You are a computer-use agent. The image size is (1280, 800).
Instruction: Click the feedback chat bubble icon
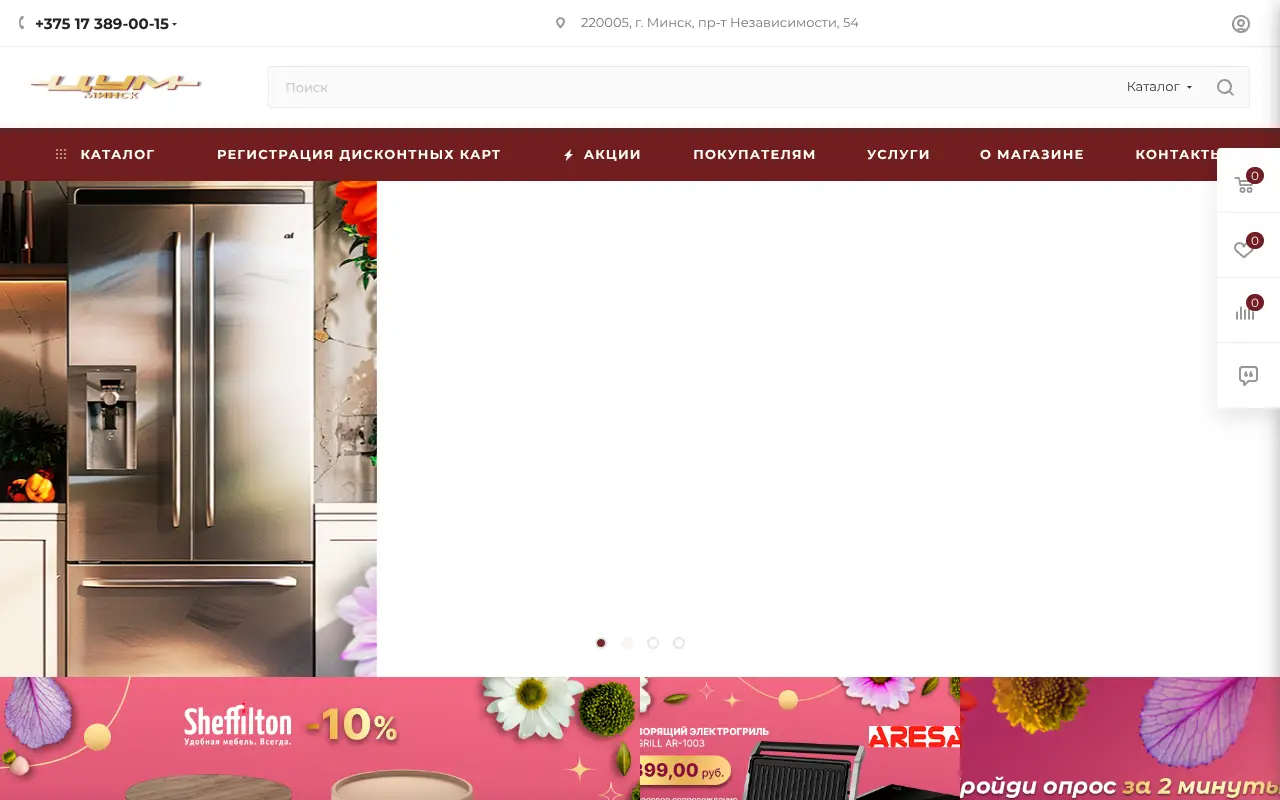coord(1247,376)
